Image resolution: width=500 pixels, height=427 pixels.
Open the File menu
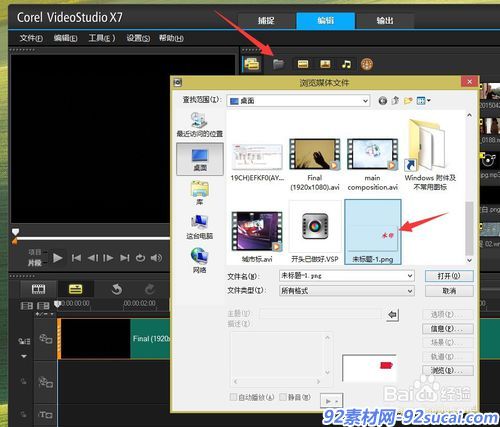pyautogui.click(x=31, y=38)
